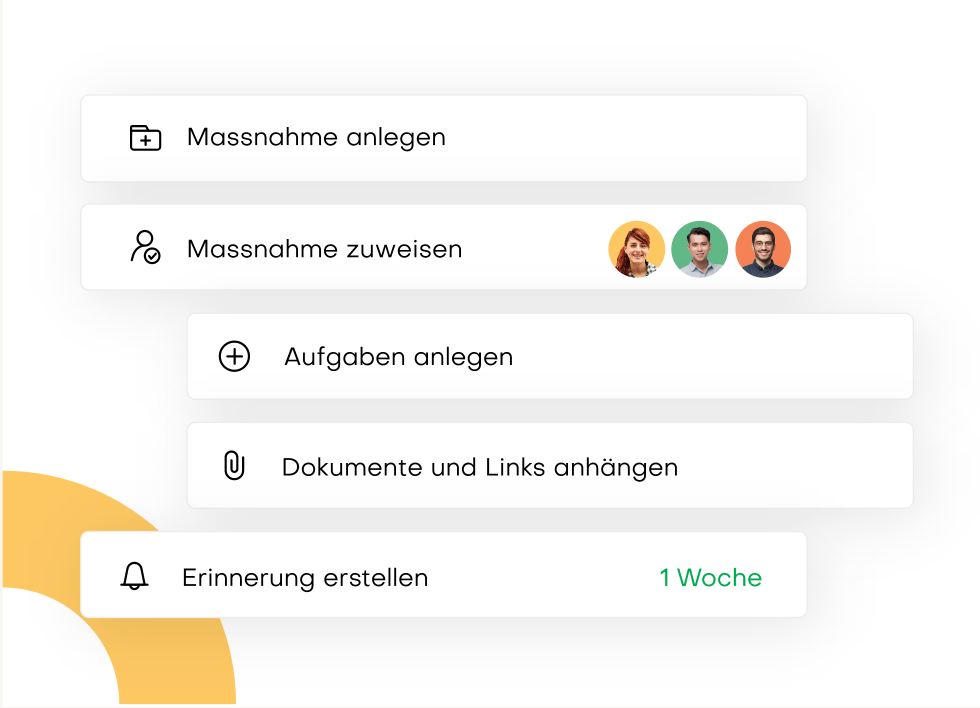Select the man's avatar on green background

699,249
